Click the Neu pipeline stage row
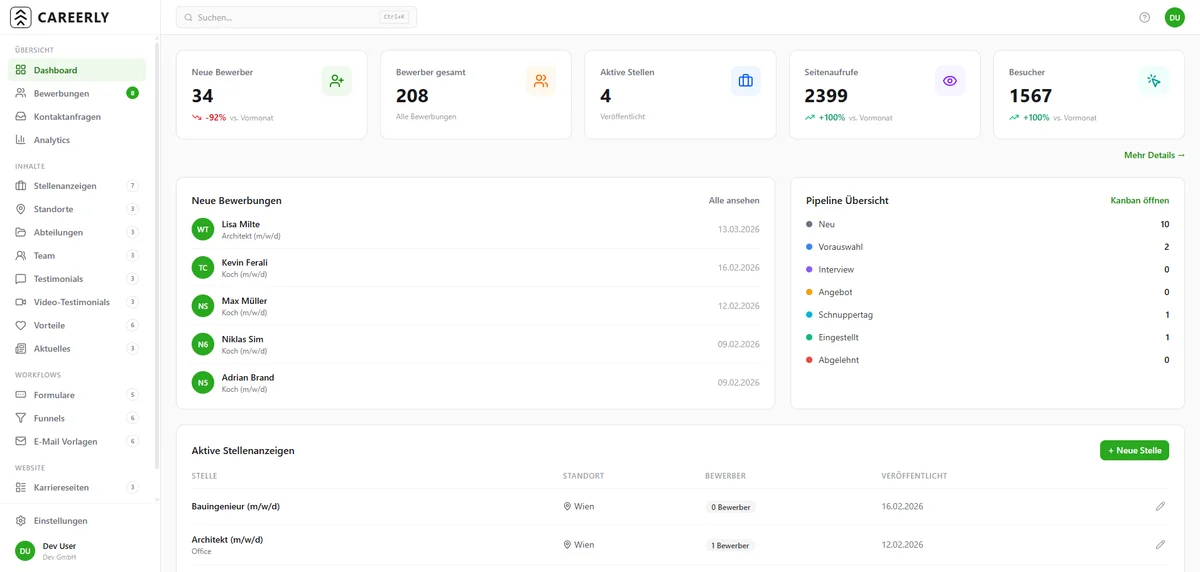 coord(987,224)
